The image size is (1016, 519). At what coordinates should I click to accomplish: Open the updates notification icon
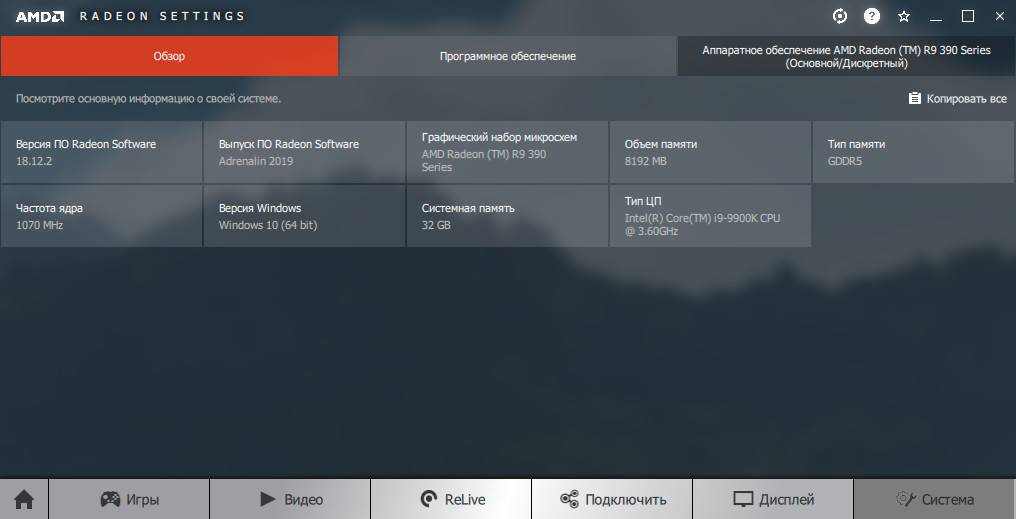coord(840,17)
